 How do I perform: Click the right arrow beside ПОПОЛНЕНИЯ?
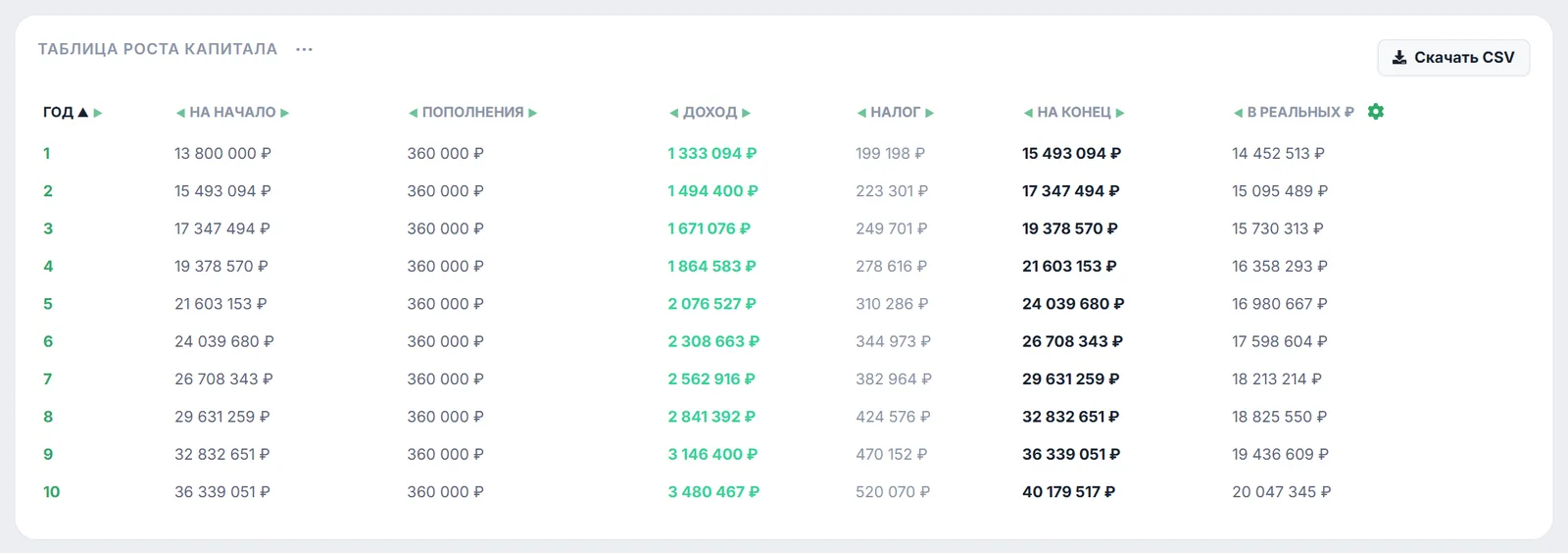click(533, 113)
